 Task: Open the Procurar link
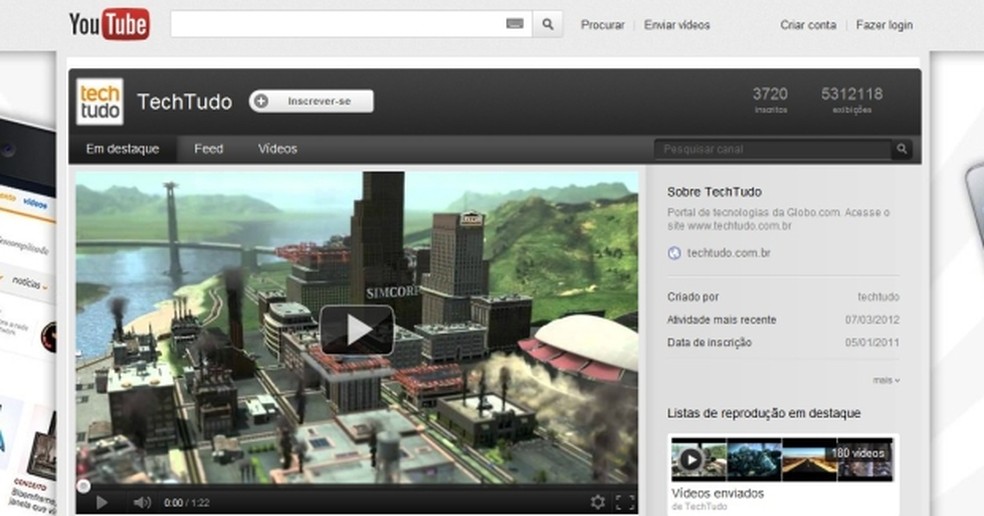pos(602,25)
